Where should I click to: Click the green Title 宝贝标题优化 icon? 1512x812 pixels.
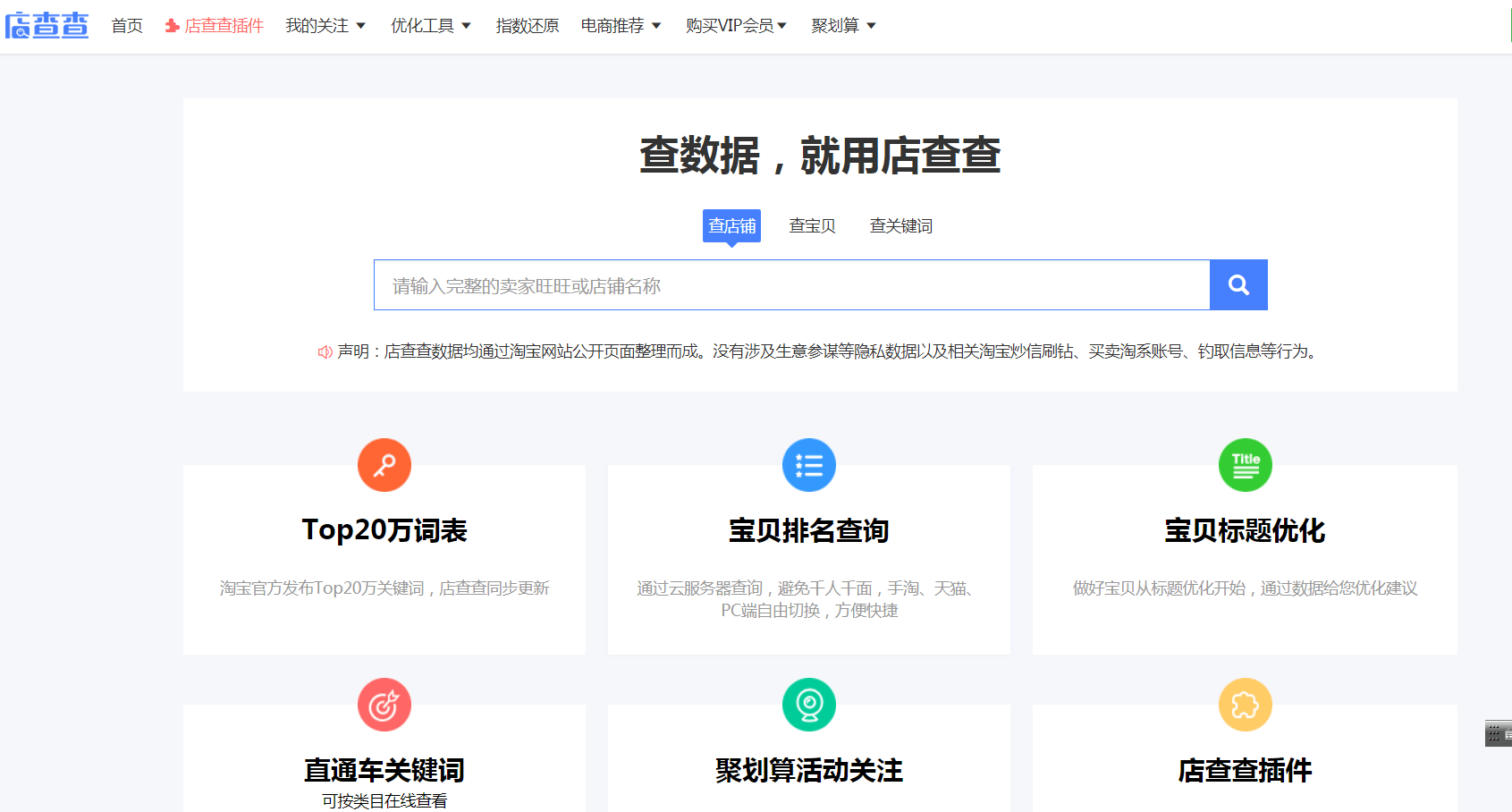(x=1246, y=465)
